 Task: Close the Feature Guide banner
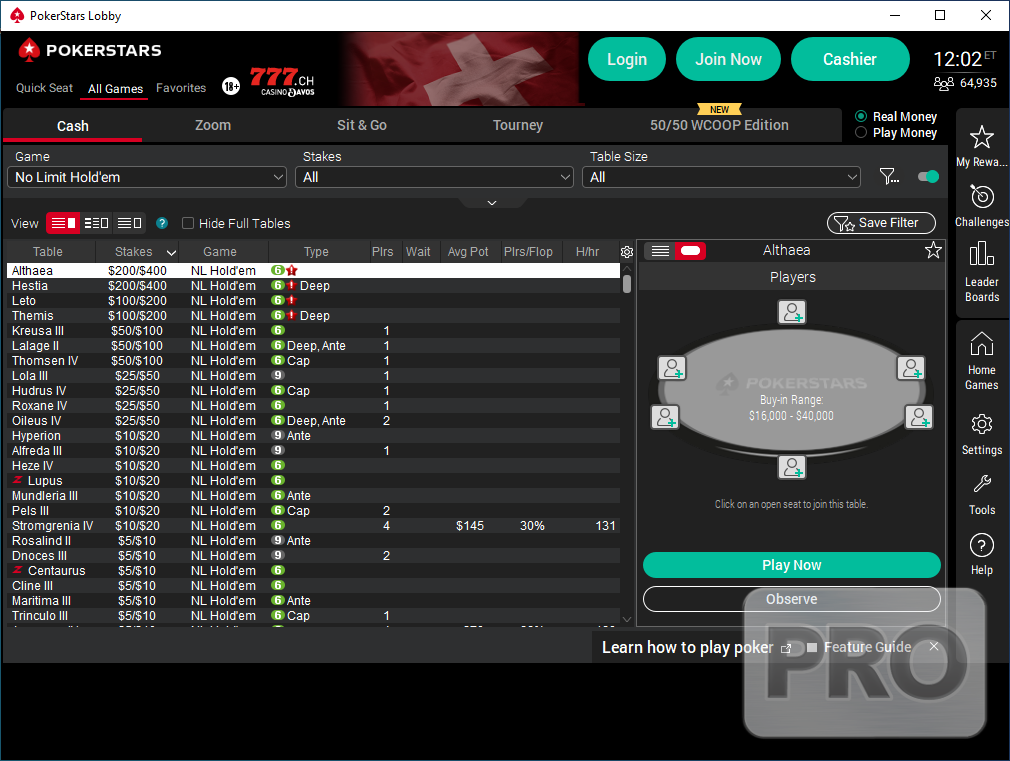pyautogui.click(x=934, y=646)
